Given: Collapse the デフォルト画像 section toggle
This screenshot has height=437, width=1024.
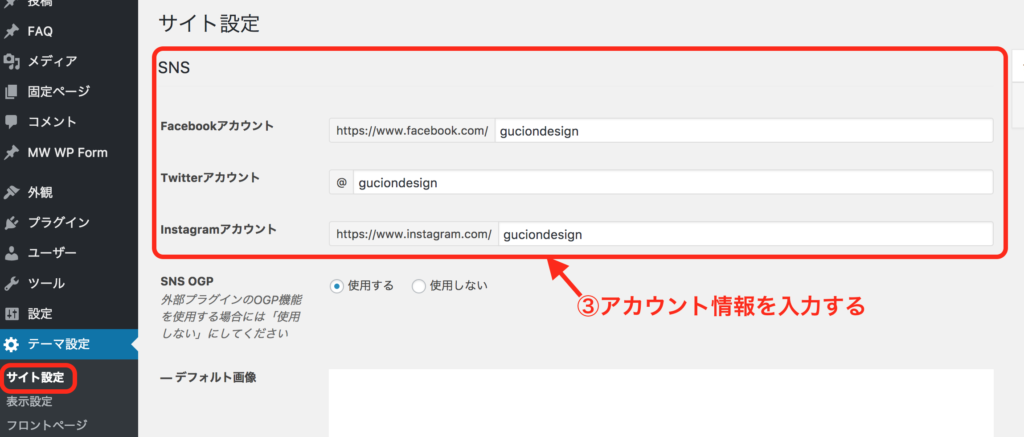Looking at the screenshot, I should (165, 377).
